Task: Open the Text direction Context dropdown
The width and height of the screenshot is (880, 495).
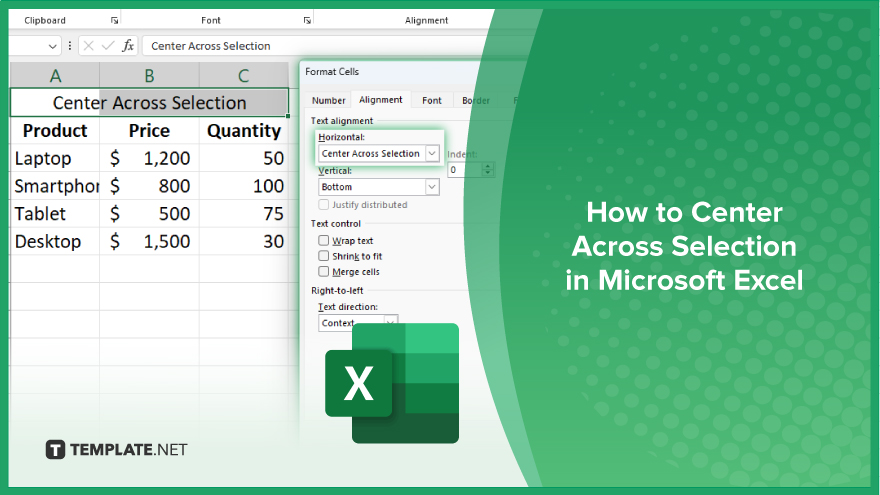Action: (358, 323)
